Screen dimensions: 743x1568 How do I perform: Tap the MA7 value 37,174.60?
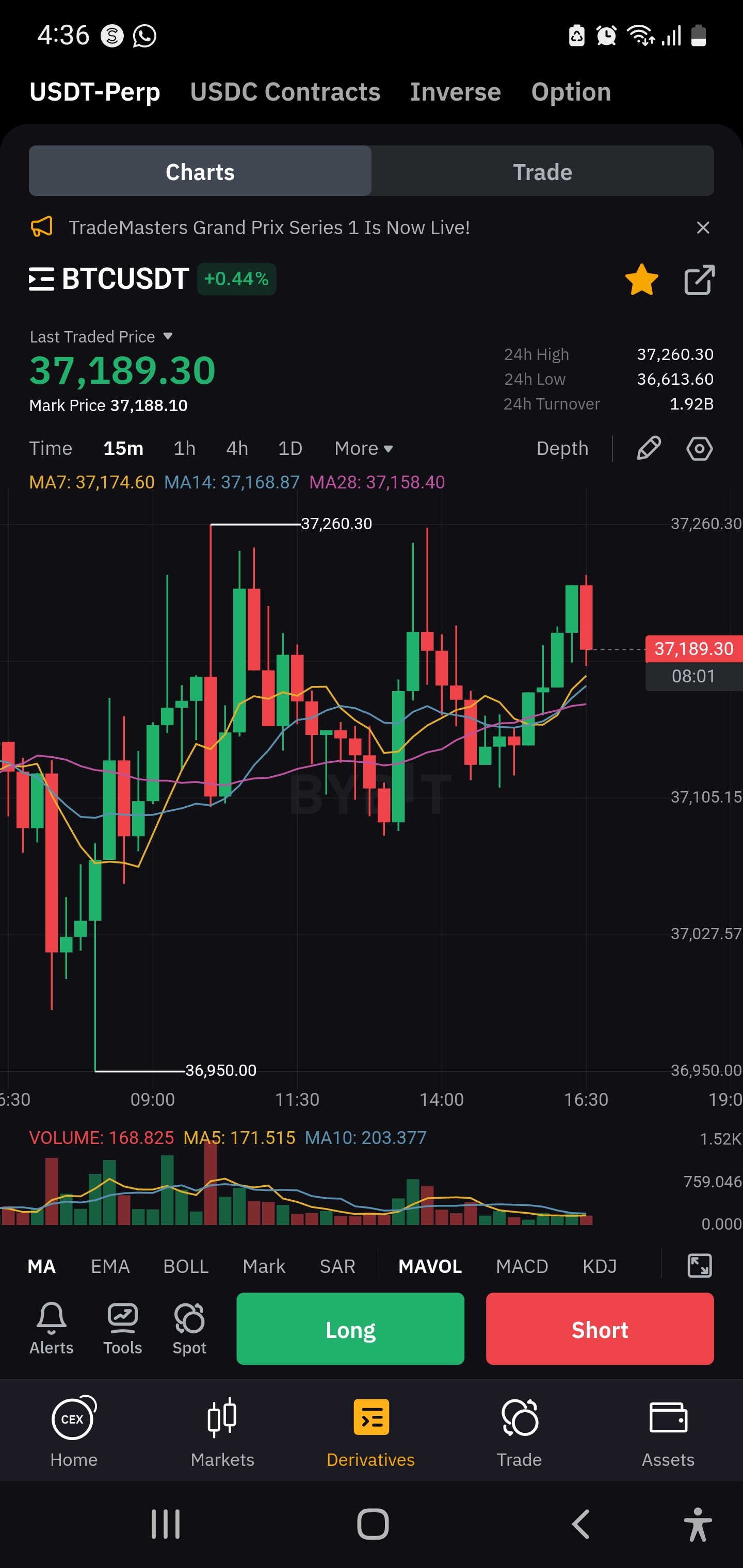tap(92, 482)
